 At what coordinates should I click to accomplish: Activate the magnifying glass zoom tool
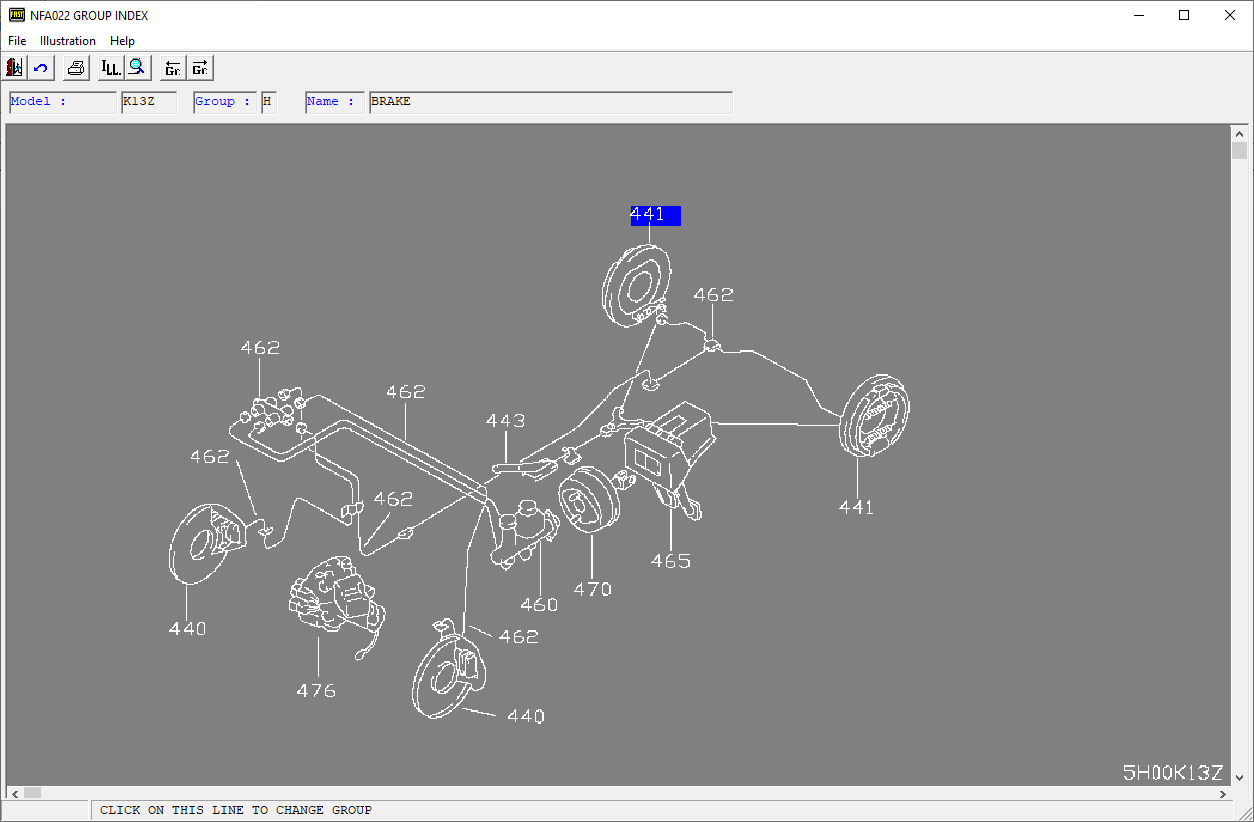(x=138, y=68)
